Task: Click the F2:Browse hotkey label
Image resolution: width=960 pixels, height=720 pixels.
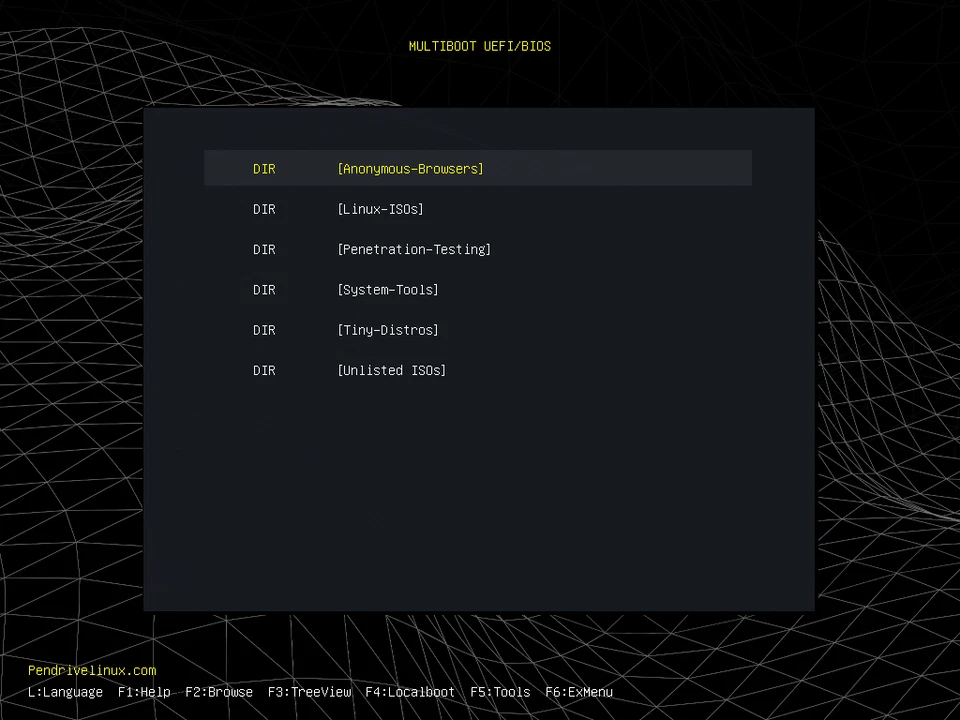Action: [219, 692]
